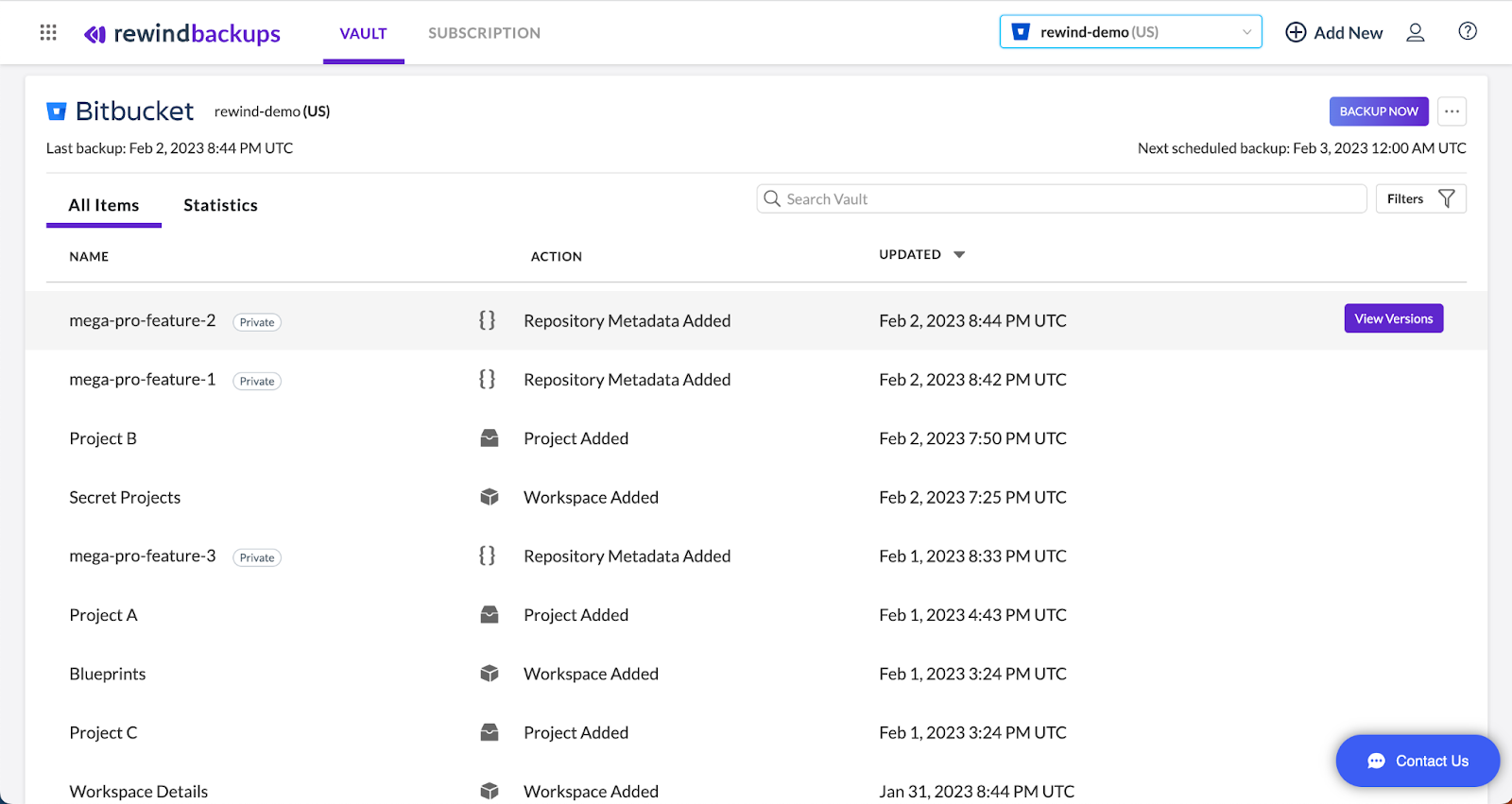Click the braces icon for mega-pro-feature-3
This screenshot has height=804, width=1512.
point(488,556)
